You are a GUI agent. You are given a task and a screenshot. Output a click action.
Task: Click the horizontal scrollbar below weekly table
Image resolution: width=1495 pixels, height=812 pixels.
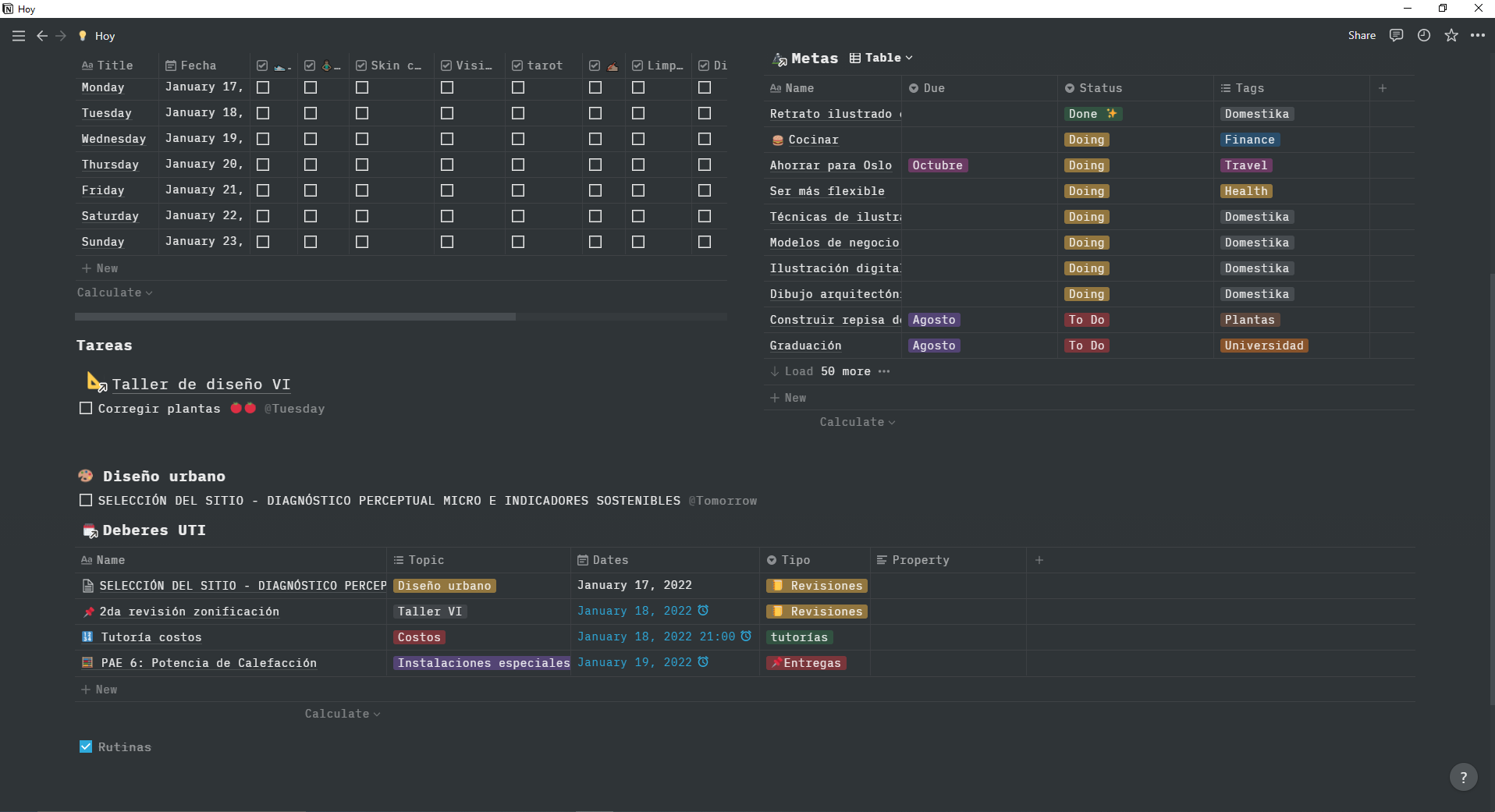tap(295, 317)
